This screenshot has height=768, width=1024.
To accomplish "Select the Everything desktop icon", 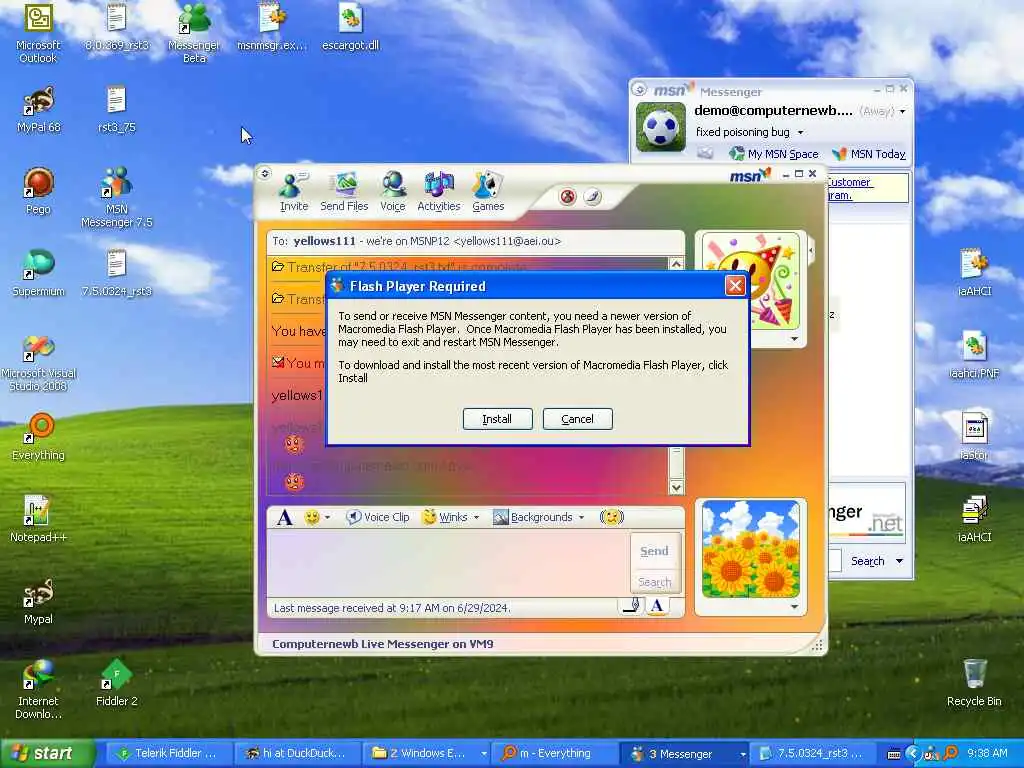I will (38, 437).
